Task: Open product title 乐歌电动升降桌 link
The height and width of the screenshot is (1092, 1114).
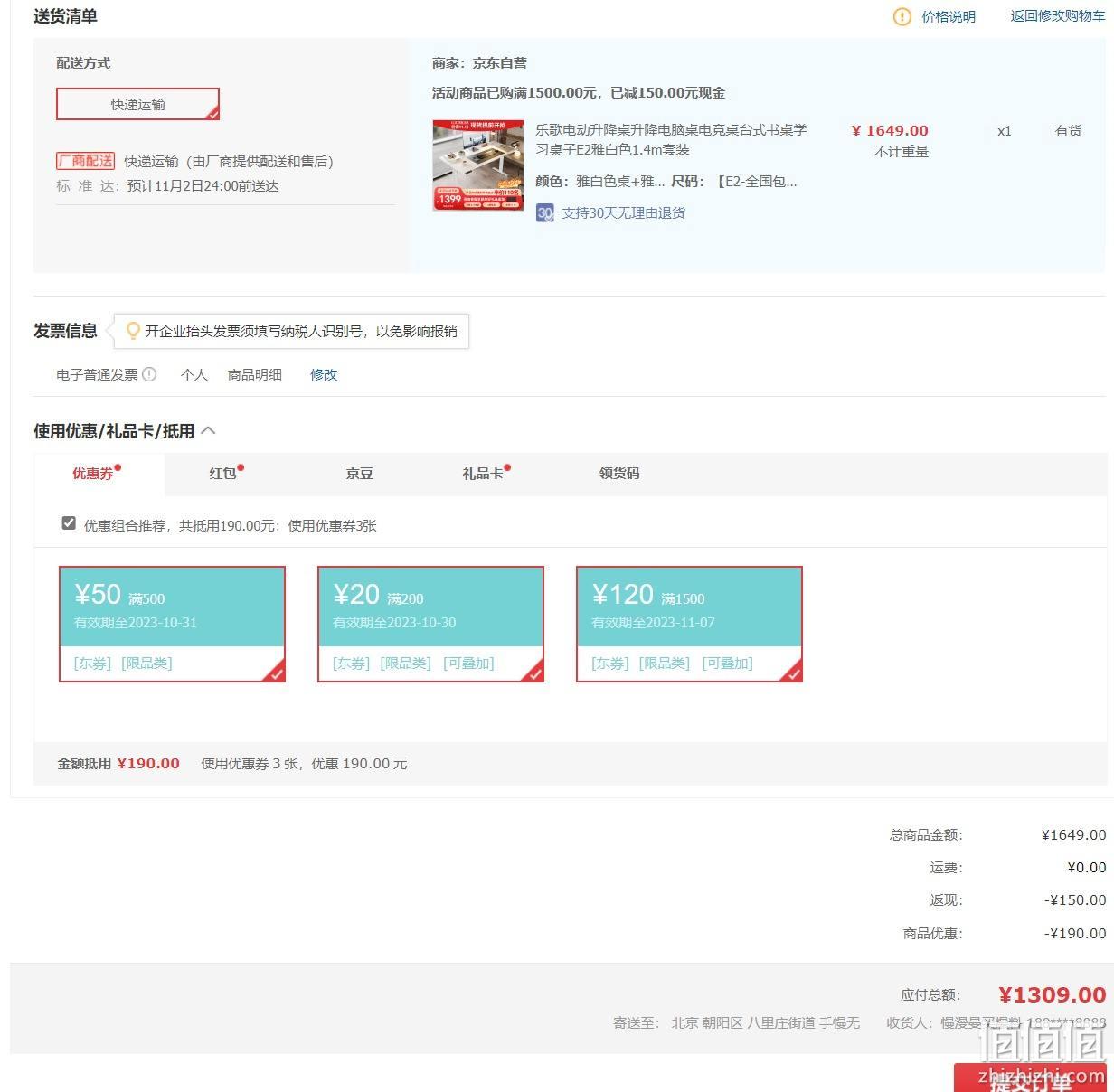Action: (671, 140)
